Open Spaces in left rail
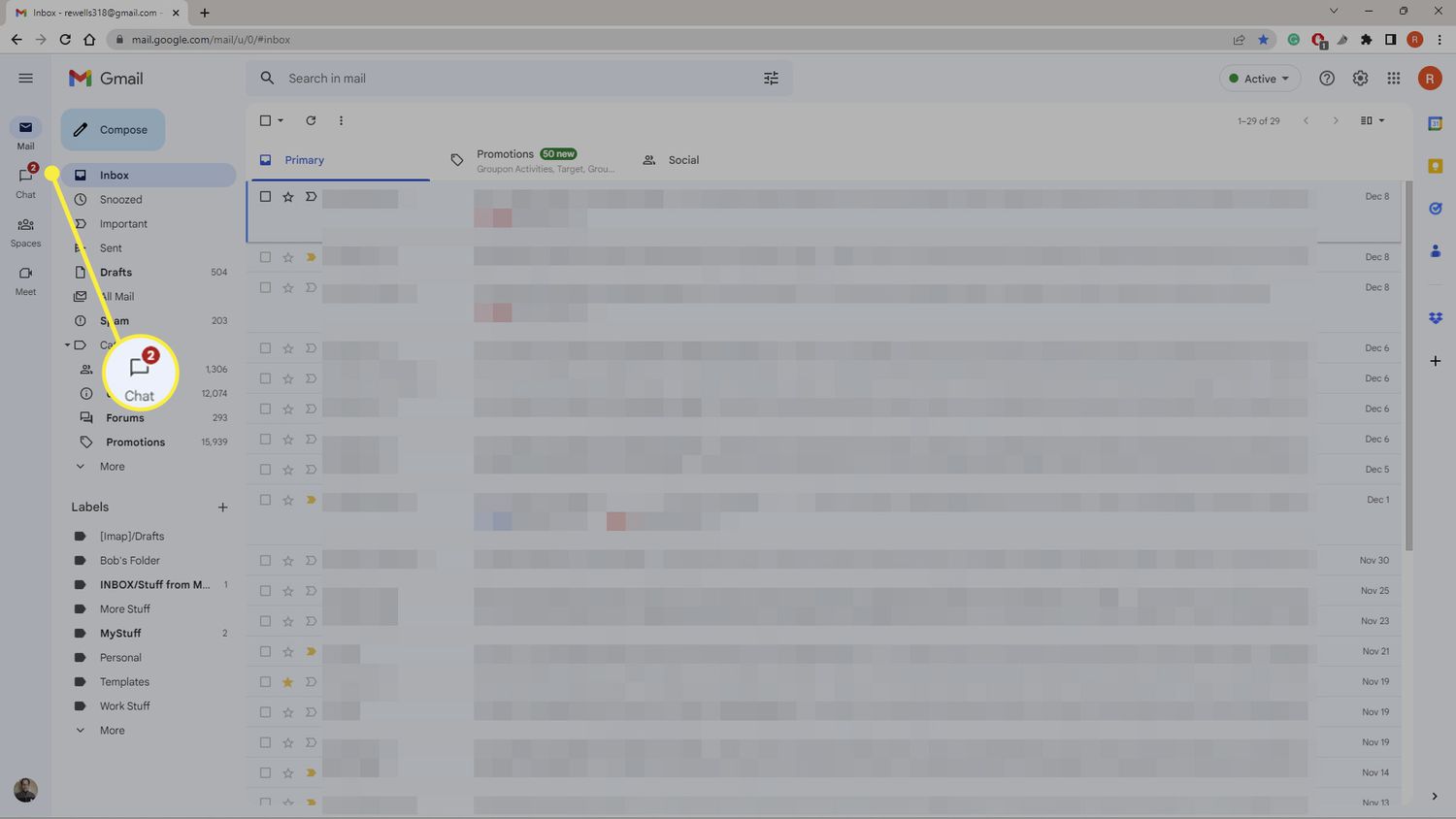Viewport: 1456px width, 819px height. pos(25,232)
